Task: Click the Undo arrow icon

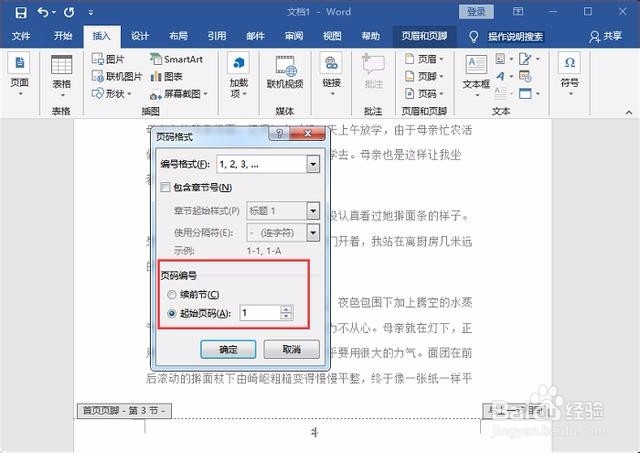Action: click(x=44, y=12)
